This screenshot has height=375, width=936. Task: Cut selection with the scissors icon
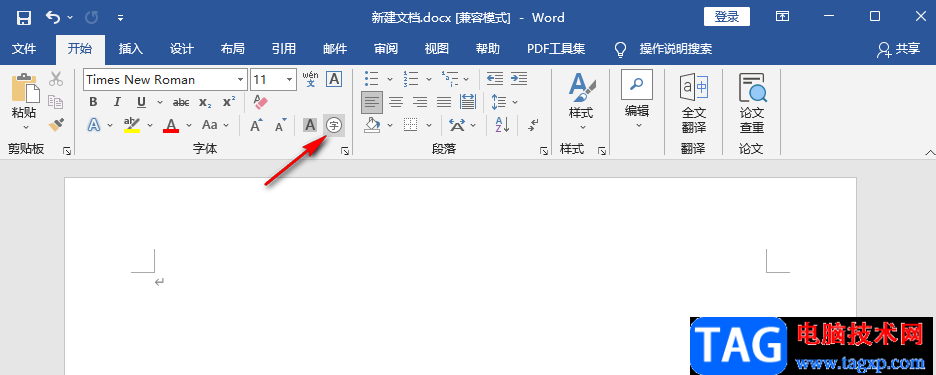pyautogui.click(x=56, y=79)
